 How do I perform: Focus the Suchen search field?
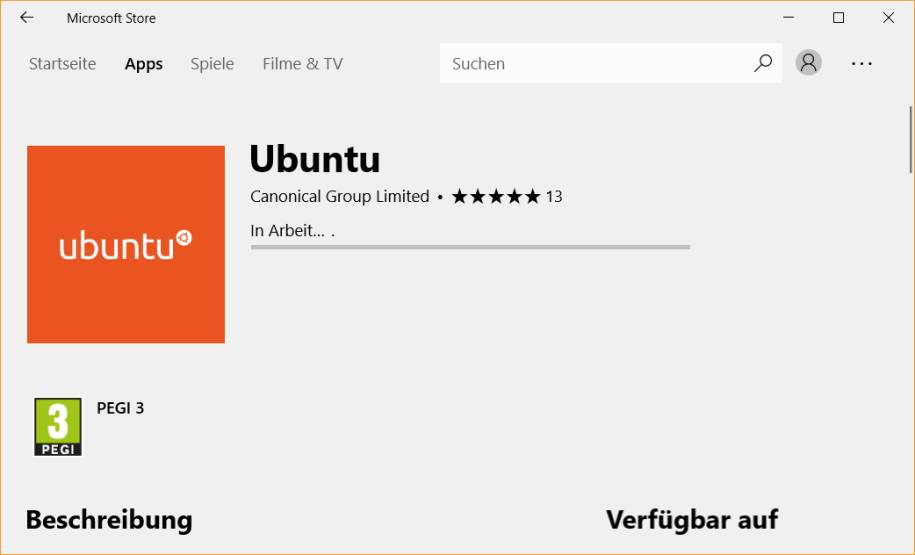point(595,63)
